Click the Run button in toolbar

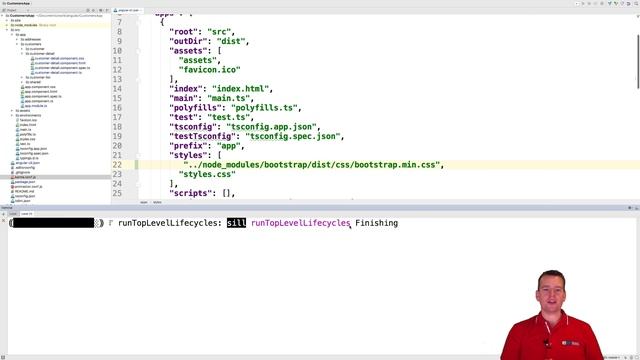point(583,3)
